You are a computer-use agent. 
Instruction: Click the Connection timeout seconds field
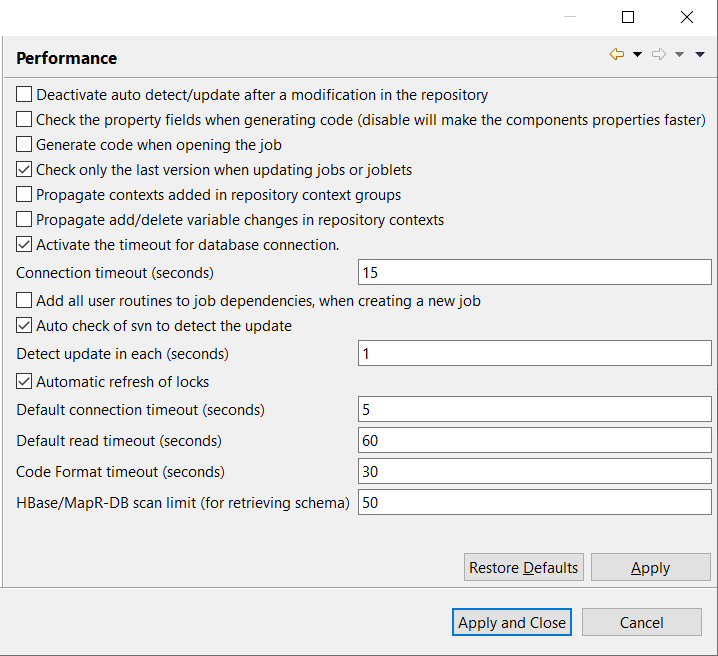[x=534, y=273]
